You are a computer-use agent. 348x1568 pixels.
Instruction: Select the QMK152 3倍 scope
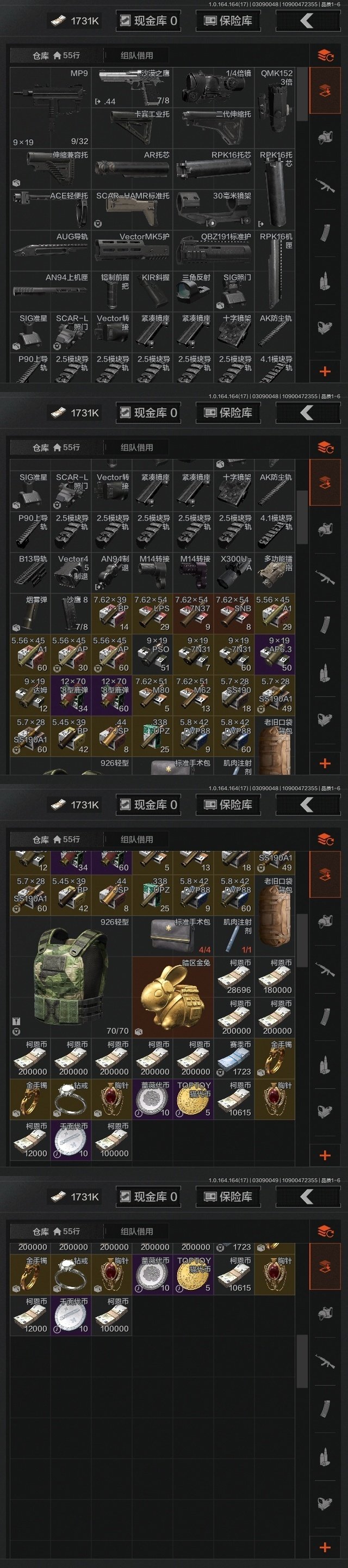(275, 107)
